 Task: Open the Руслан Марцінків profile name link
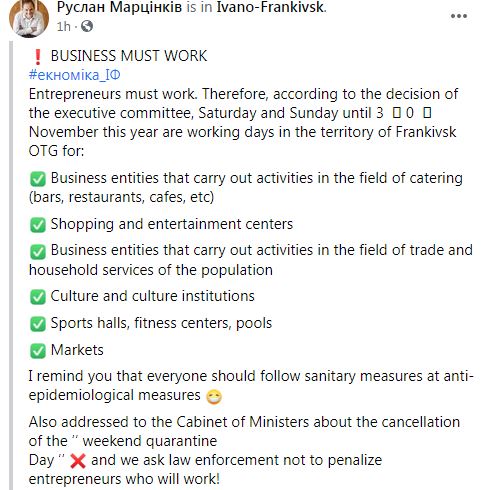pyautogui.click(x=119, y=7)
